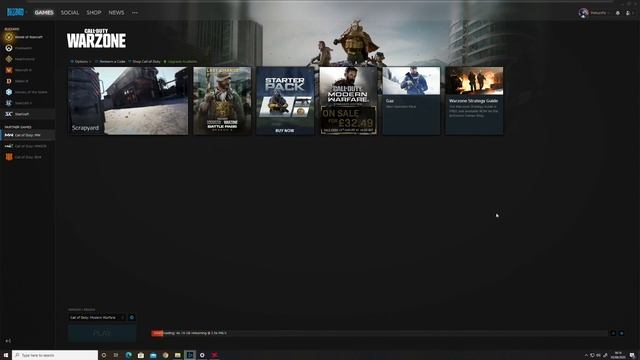Viewport: 640px width, 360px height.
Task: Click the gear icon beside the version dropdown
Action: coord(132,318)
